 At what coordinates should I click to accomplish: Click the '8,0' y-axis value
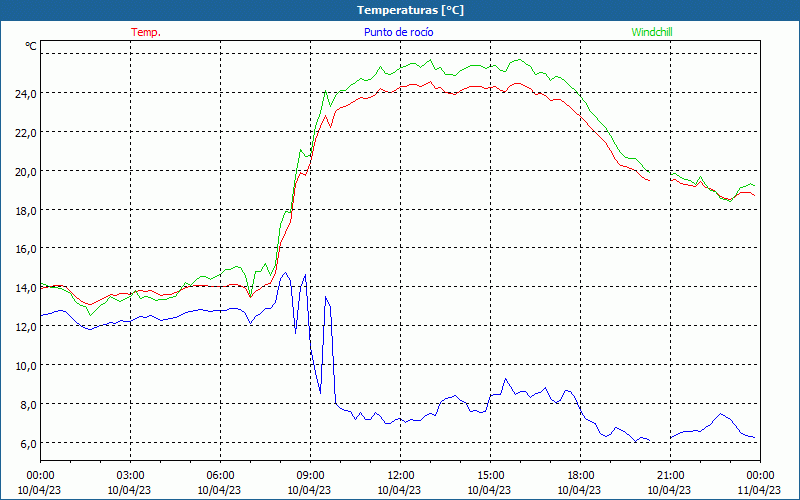coord(29,404)
